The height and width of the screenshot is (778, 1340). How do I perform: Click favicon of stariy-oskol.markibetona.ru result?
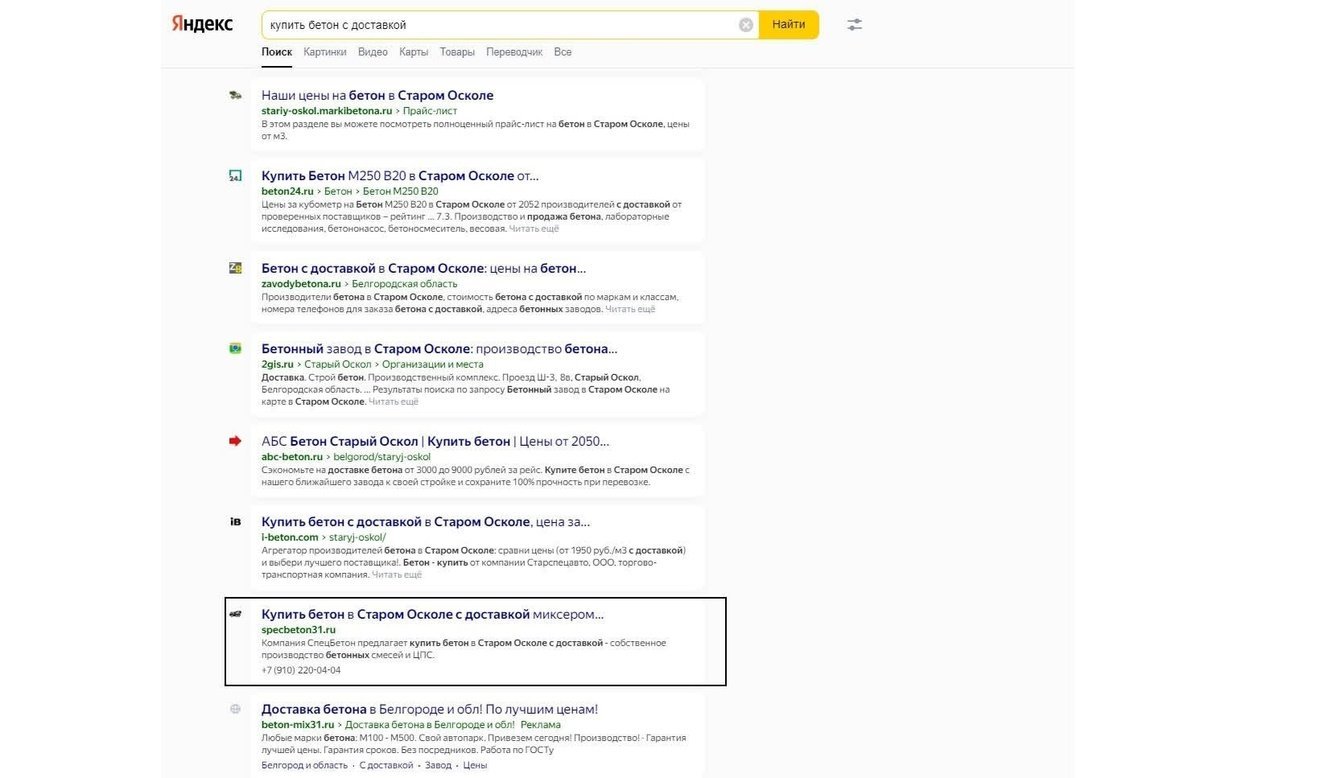(235, 96)
